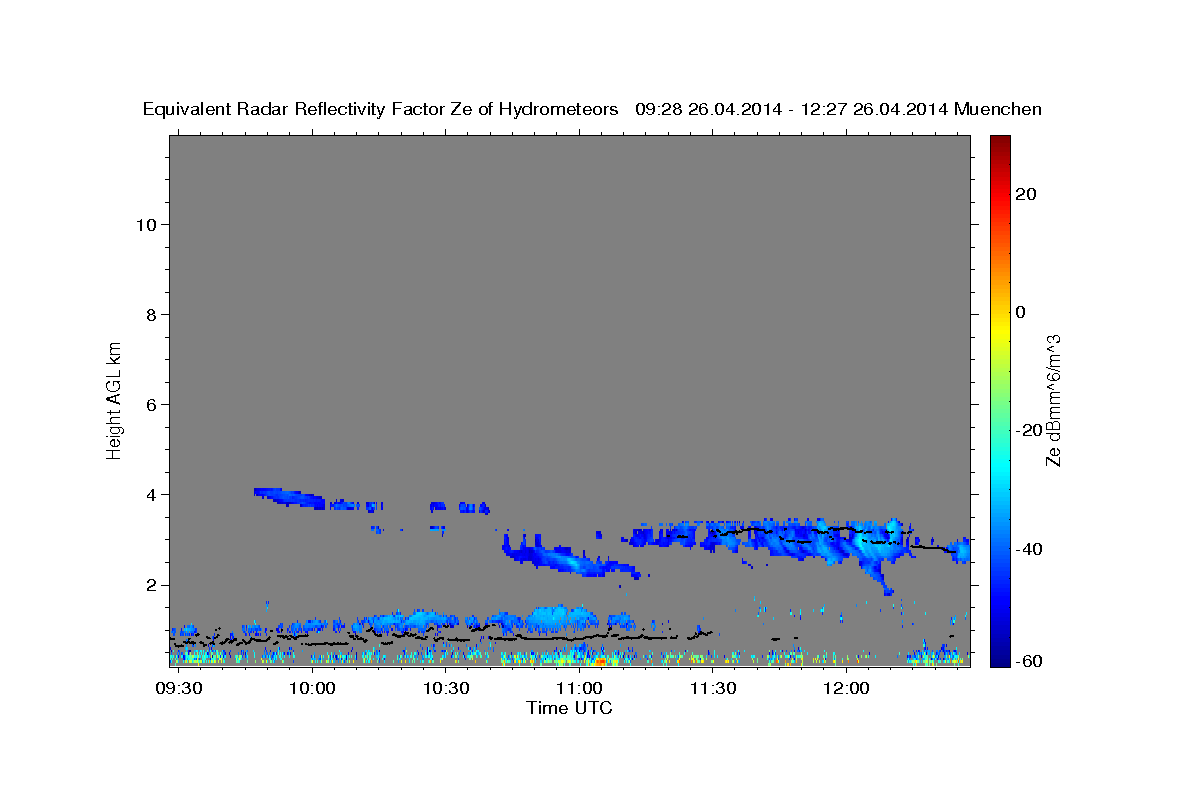
Task: Click the 'Height AGL km' axis label
Action: (114, 399)
